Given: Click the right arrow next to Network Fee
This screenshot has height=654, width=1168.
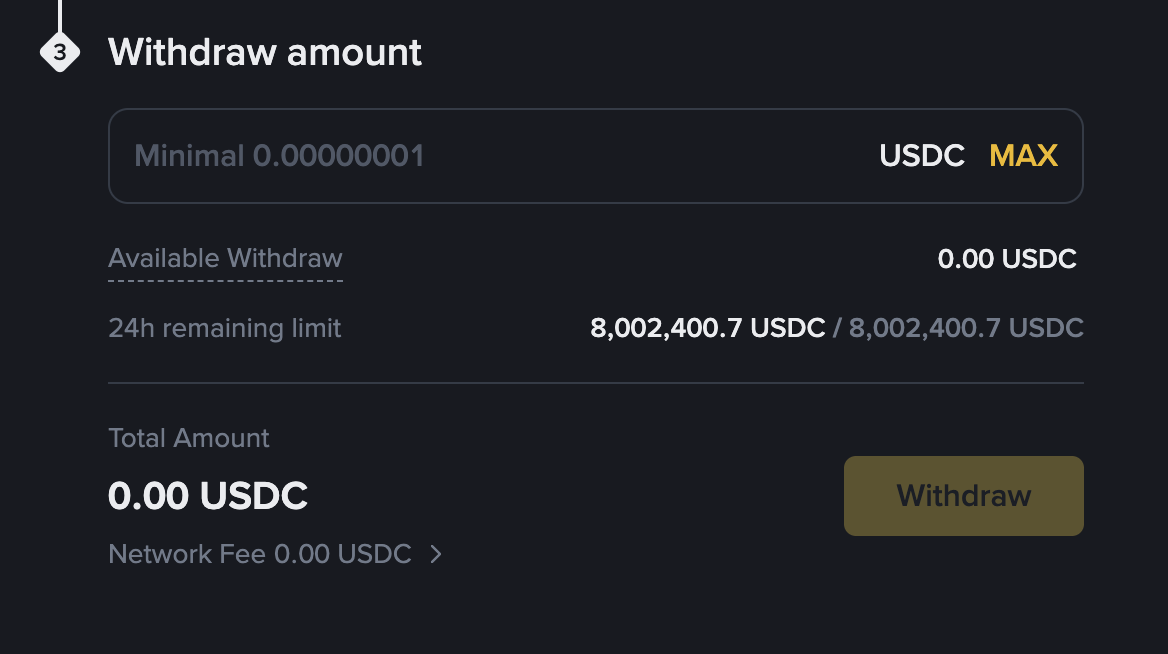Looking at the screenshot, I should click(x=435, y=554).
